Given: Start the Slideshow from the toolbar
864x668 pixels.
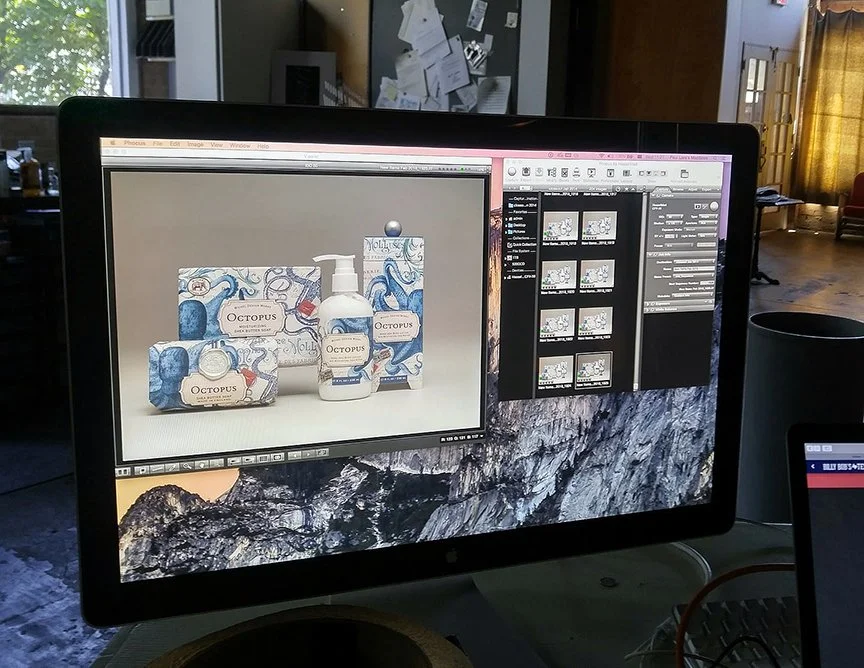Looking at the screenshot, I should (x=591, y=173).
